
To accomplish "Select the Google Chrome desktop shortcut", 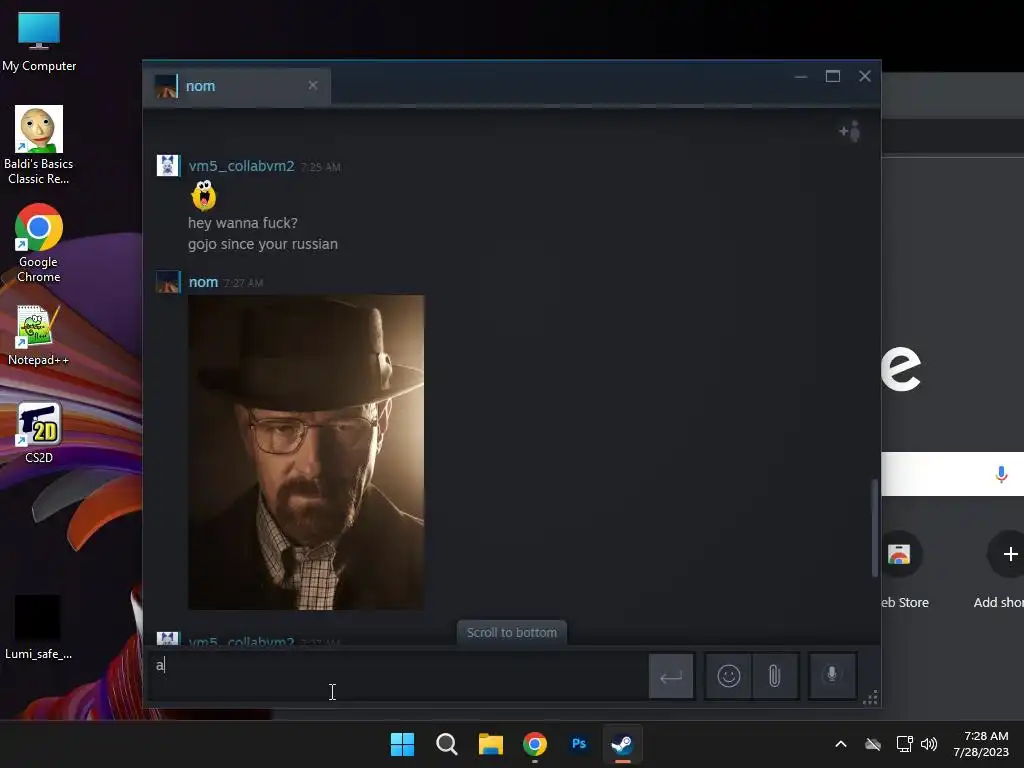I will point(39,243).
